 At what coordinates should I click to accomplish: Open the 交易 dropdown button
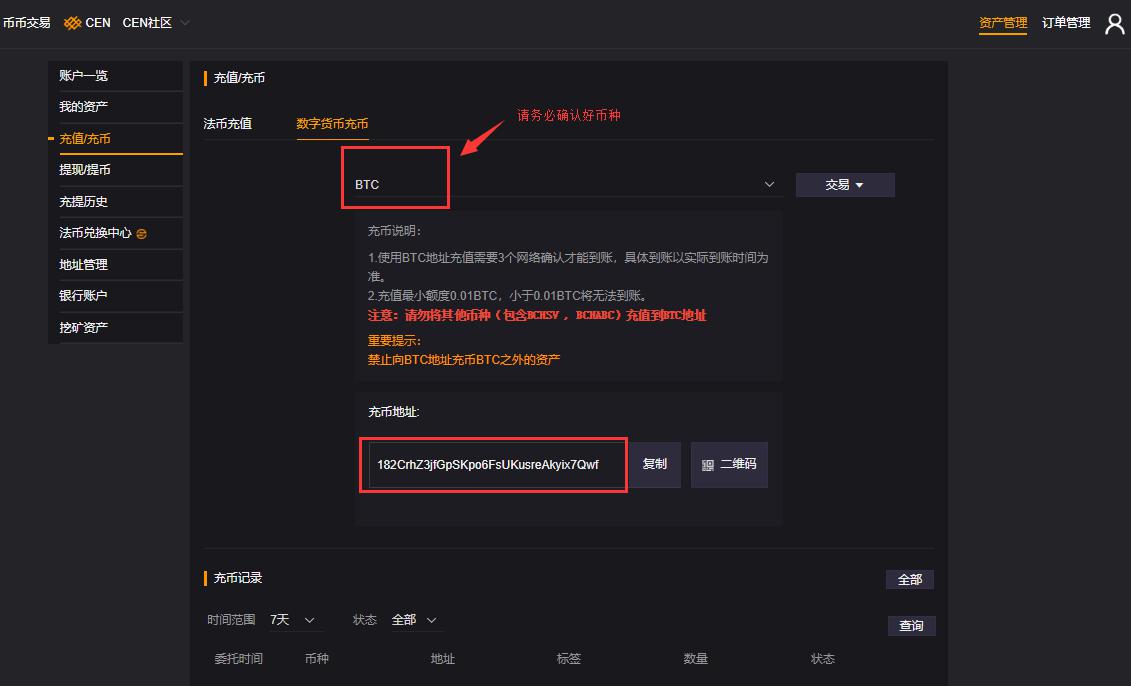coord(845,185)
